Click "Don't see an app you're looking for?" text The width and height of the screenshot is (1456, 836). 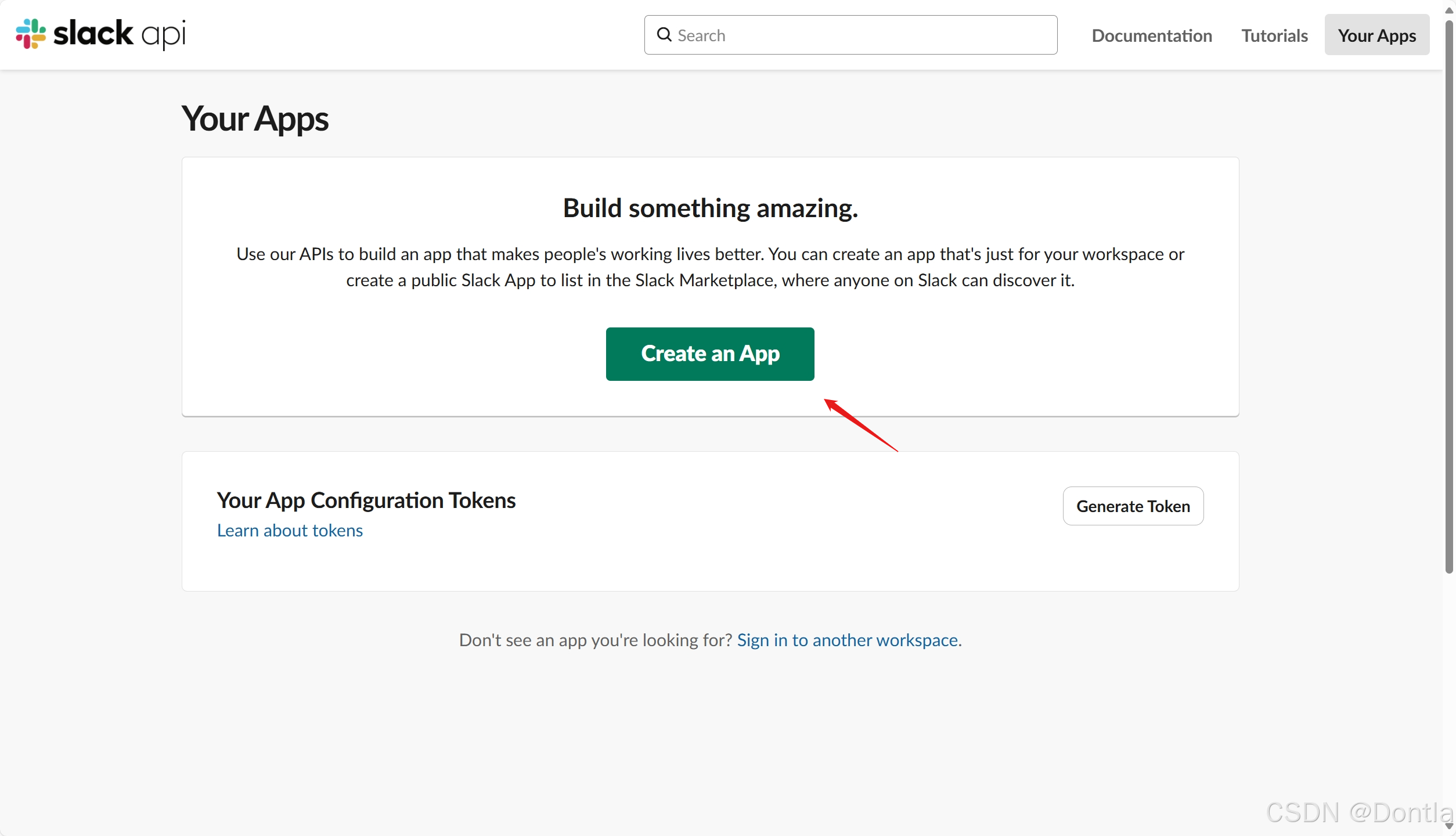[596, 640]
